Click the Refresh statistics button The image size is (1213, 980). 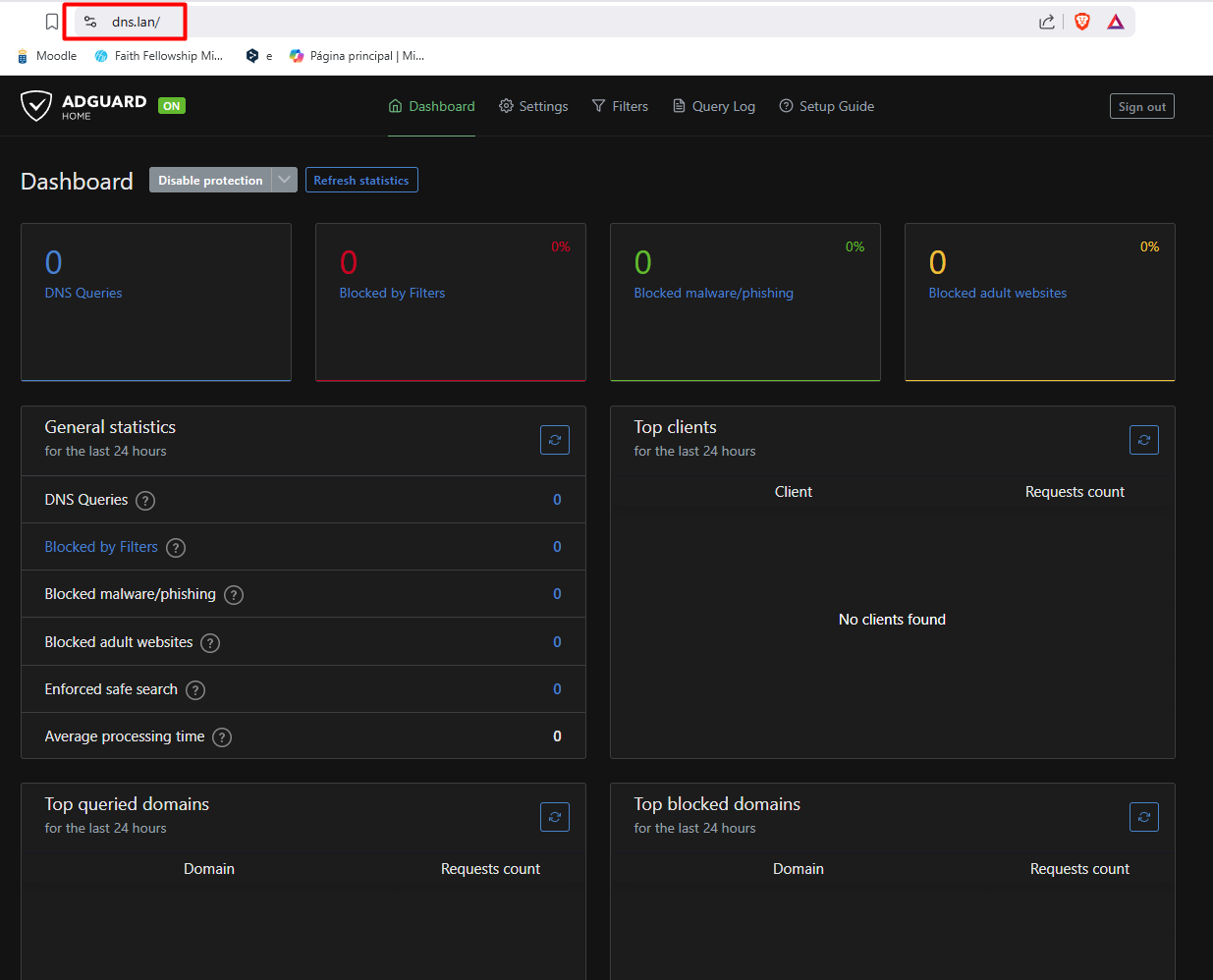point(361,181)
